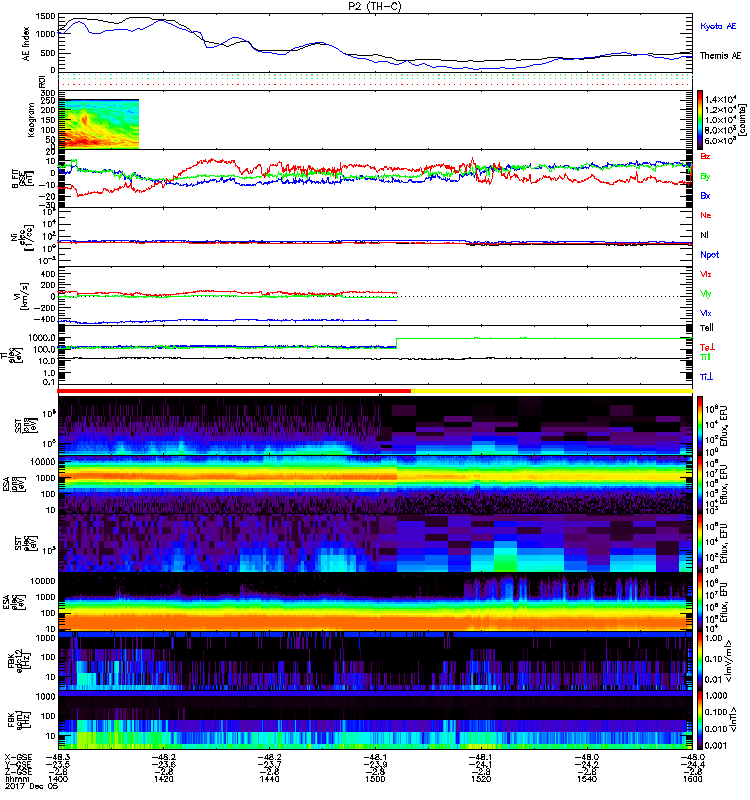Viewport: 750px width, 800px height.
Task: Select the date label 2017 Dec 05
Action: (31, 786)
